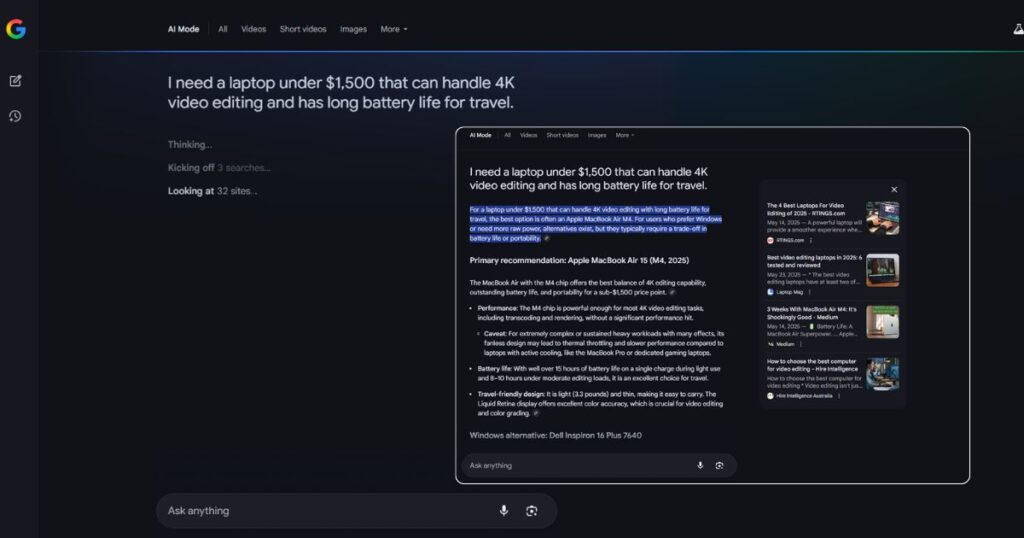Viewport: 1024px width, 538px height.
Task: Click the main query heading about laptop under $1,500
Action: [341, 93]
